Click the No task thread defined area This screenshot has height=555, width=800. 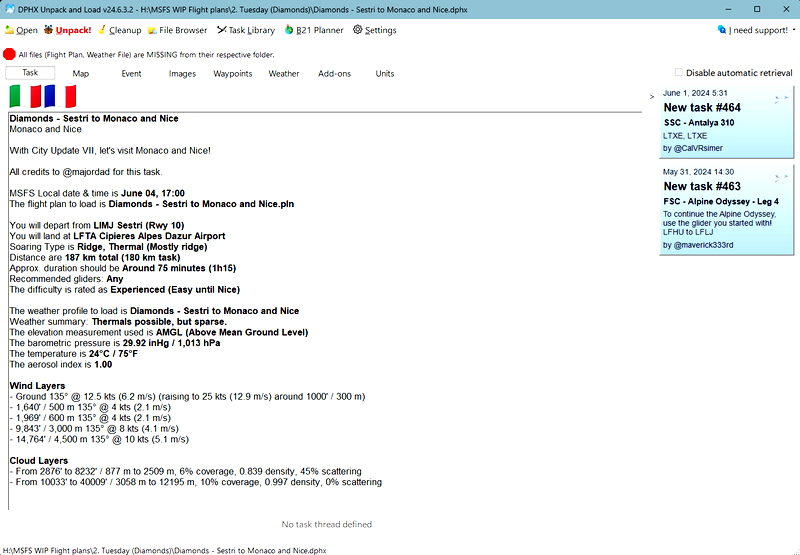coord(326,524)
